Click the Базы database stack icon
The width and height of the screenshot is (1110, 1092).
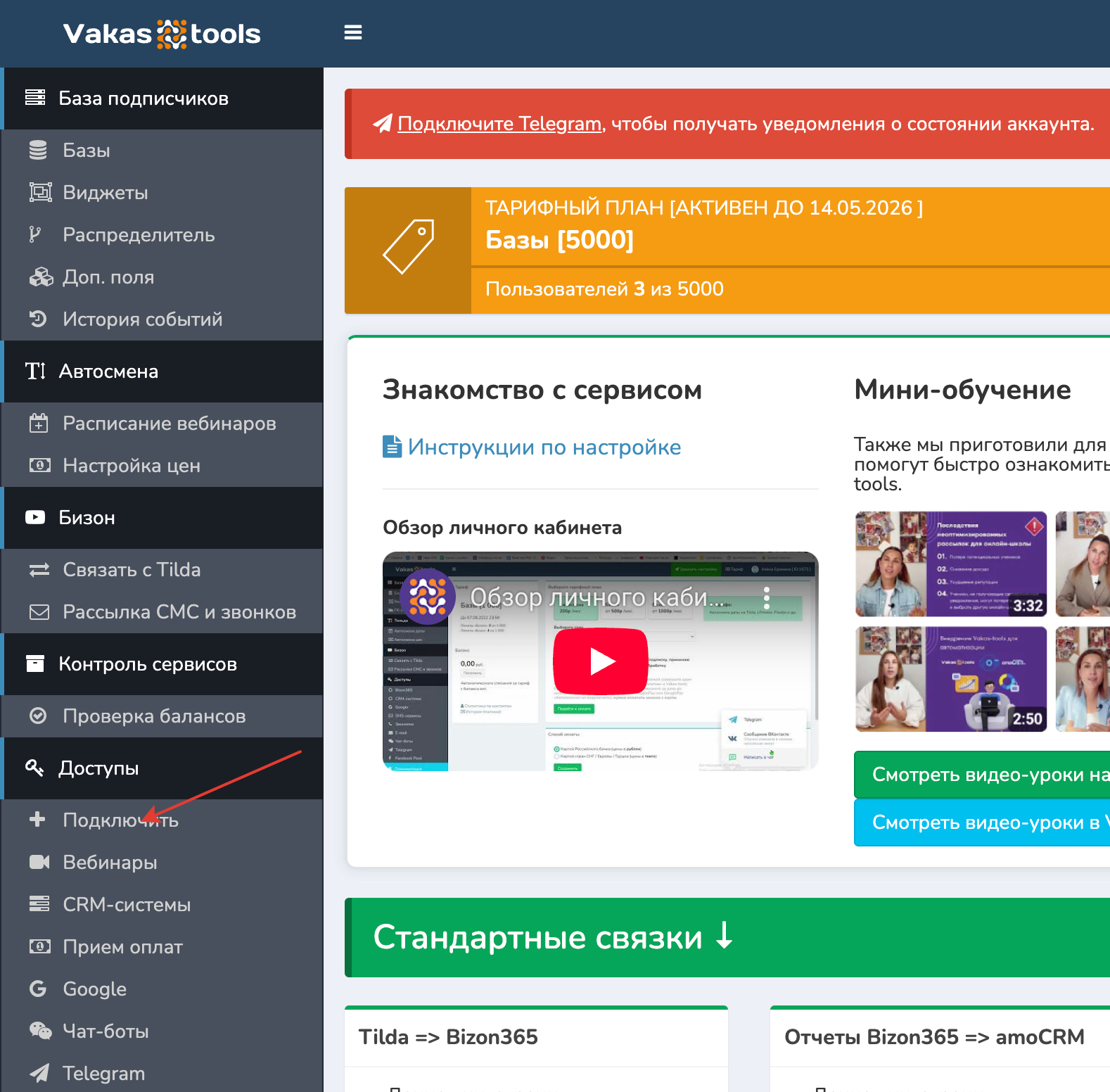coord(38,150)
